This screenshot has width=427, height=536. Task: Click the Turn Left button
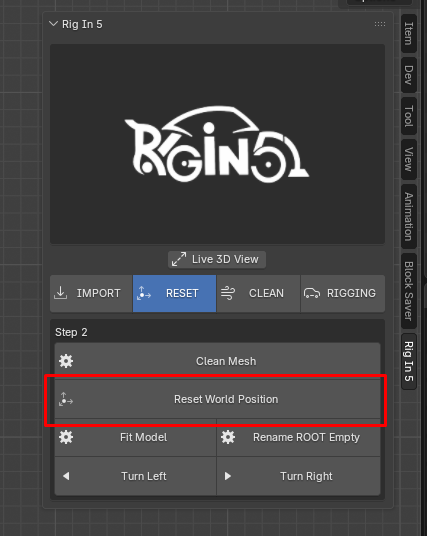(x=135, y=476)
